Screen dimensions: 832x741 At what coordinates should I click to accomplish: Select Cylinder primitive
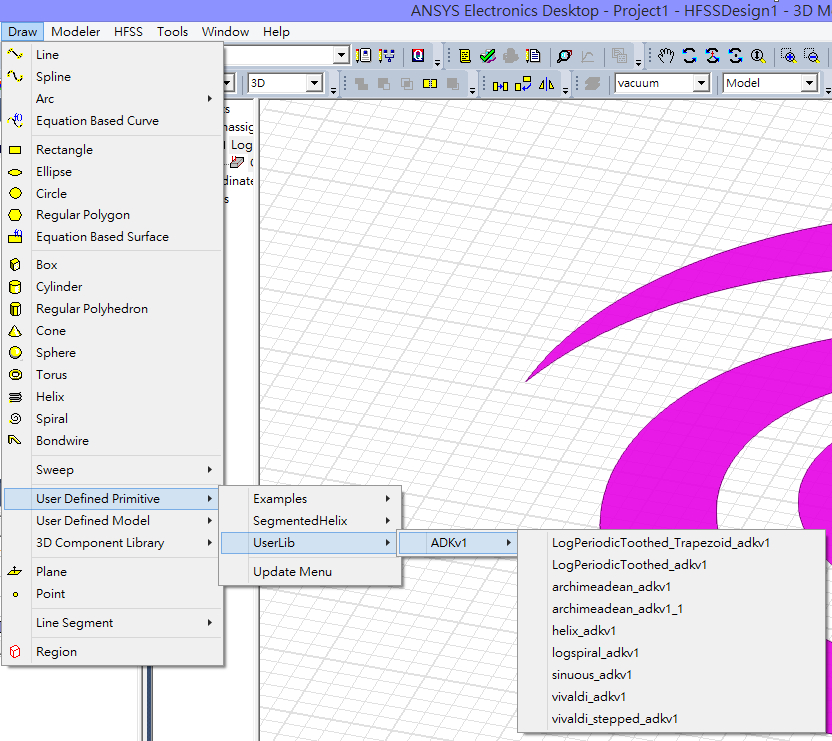(112, 287)
